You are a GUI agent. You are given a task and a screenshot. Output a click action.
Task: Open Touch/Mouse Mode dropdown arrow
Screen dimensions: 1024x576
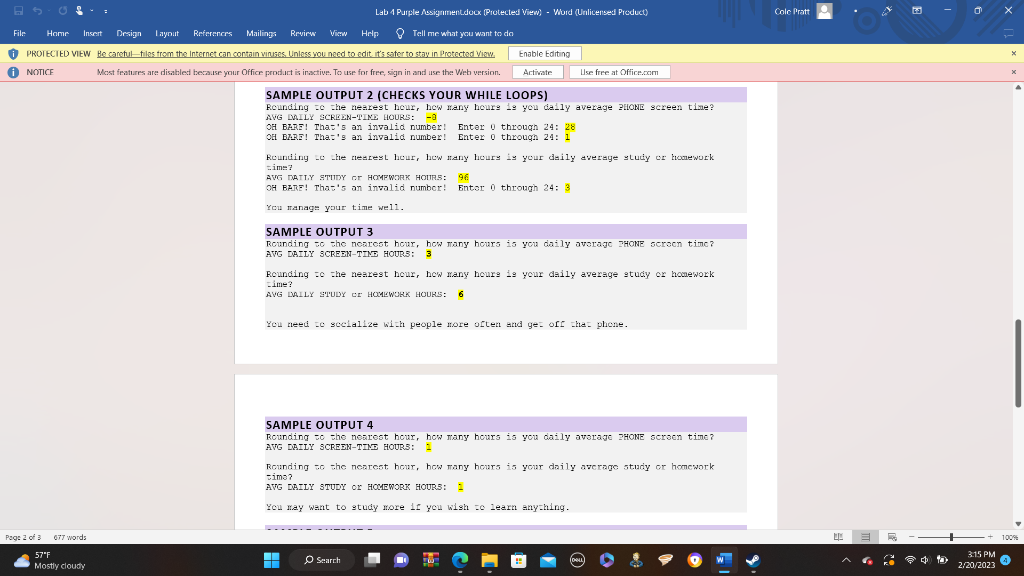(92, 11)
